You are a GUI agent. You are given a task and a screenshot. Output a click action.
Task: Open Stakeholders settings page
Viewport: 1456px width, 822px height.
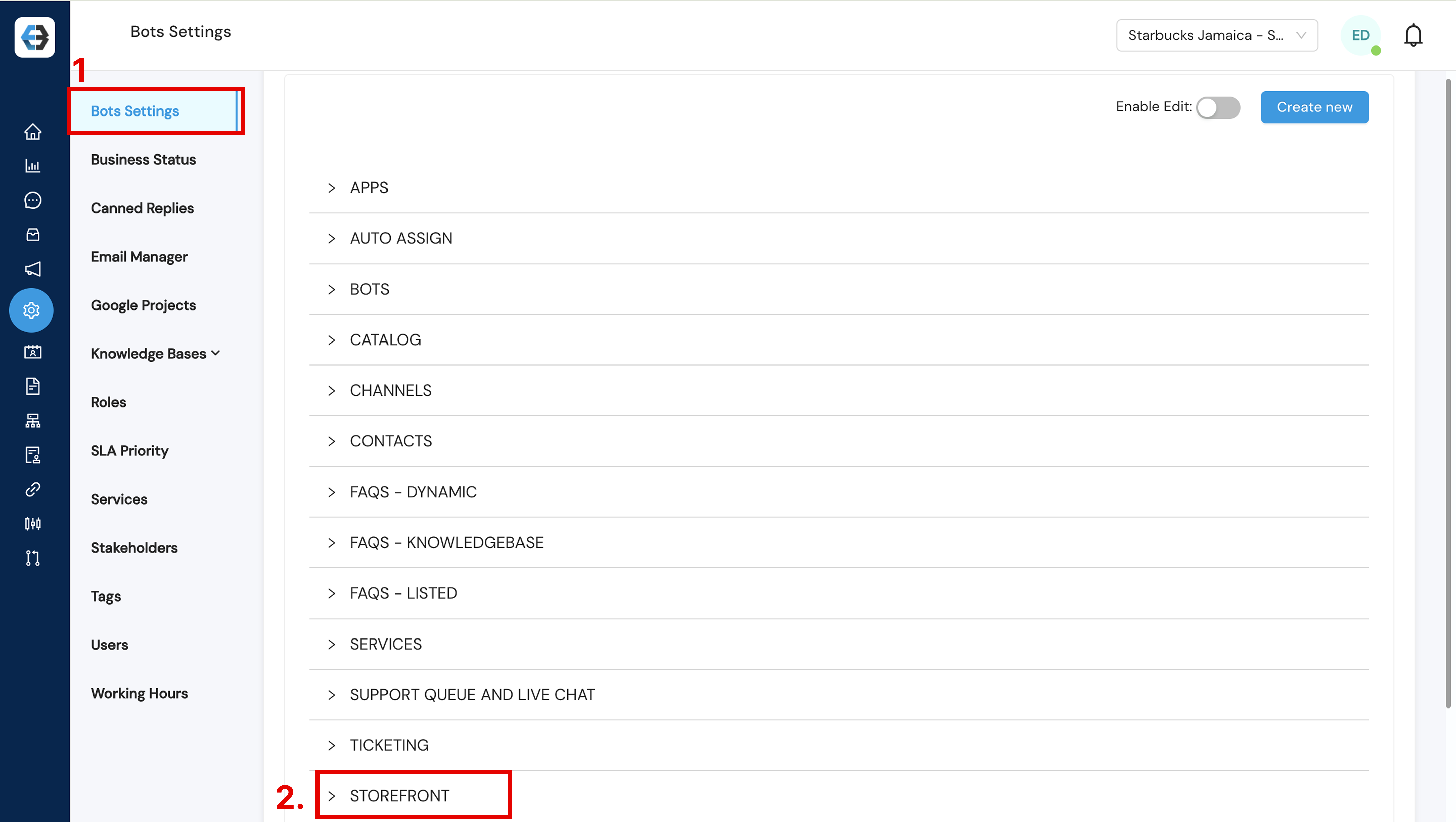(134, 548)
